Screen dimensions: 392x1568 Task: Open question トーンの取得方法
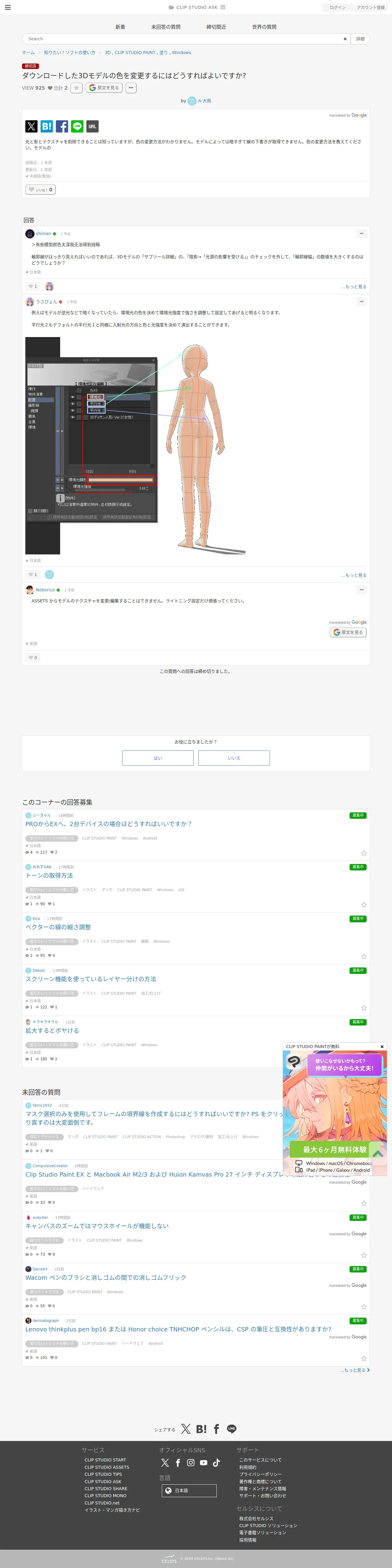49,876
